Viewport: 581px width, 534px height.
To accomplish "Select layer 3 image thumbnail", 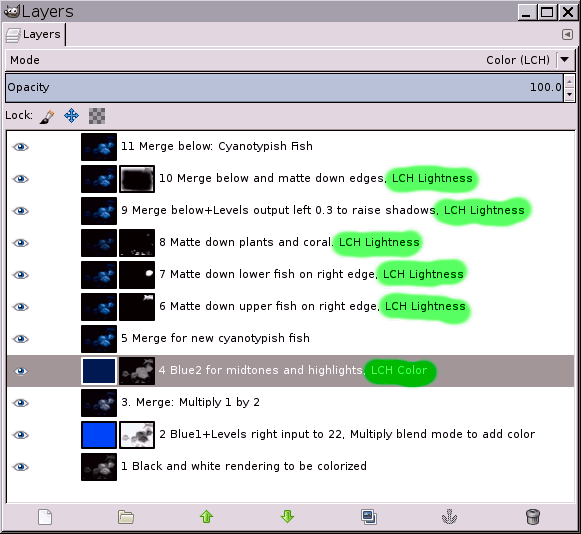I will tap(99, 403).
